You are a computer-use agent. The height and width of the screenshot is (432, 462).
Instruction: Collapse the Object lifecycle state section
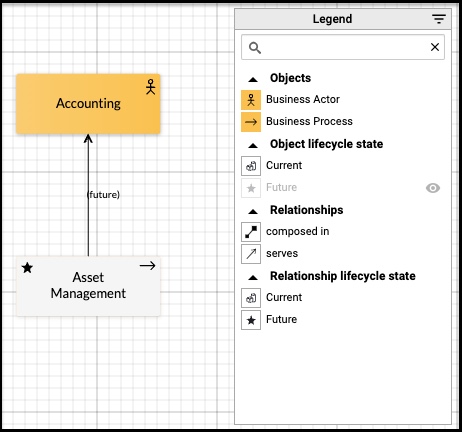pyautogui.click(x=253, y=145)
